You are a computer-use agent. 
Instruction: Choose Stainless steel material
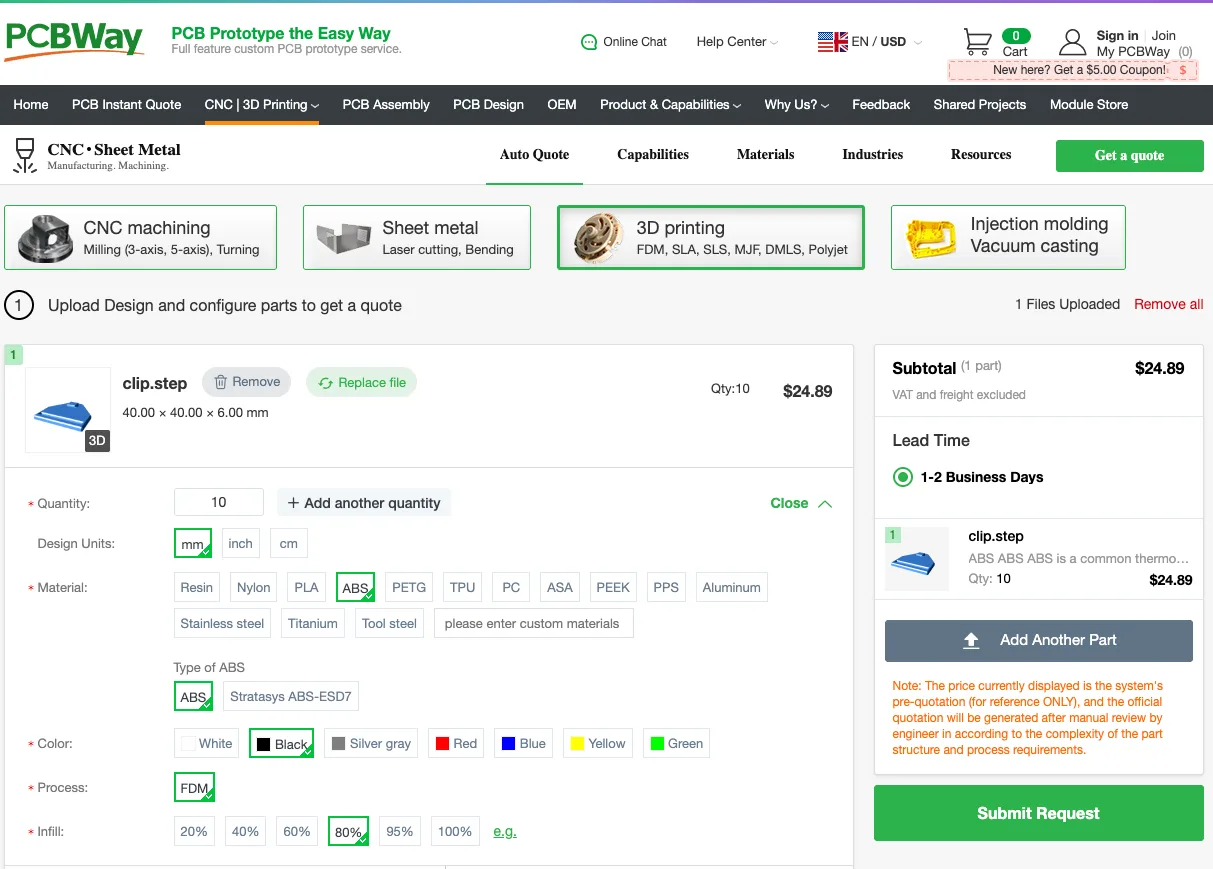(223, 623)
